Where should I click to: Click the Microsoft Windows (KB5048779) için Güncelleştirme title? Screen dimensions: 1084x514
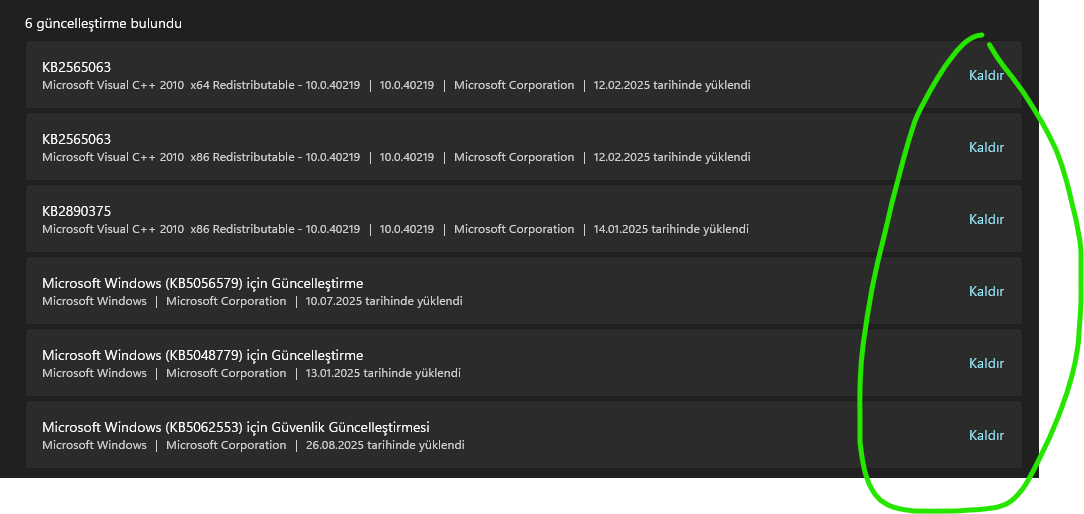[202, 355]
